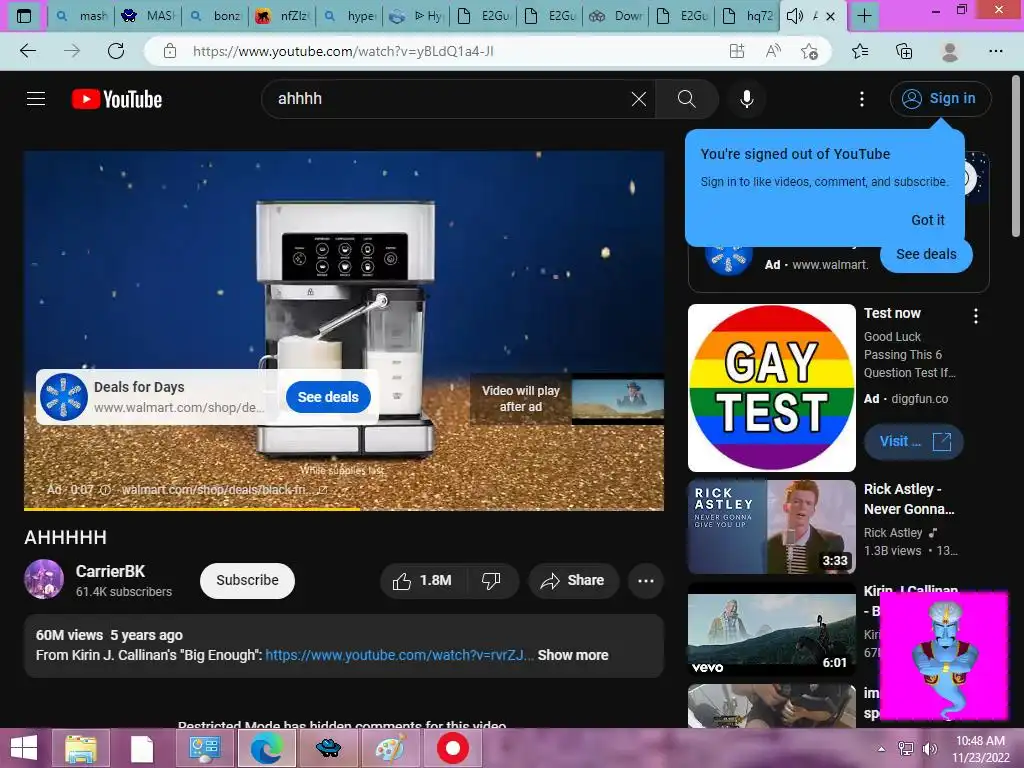
Task: Dislike the AHHHHH video
Action: click(491, 581)
